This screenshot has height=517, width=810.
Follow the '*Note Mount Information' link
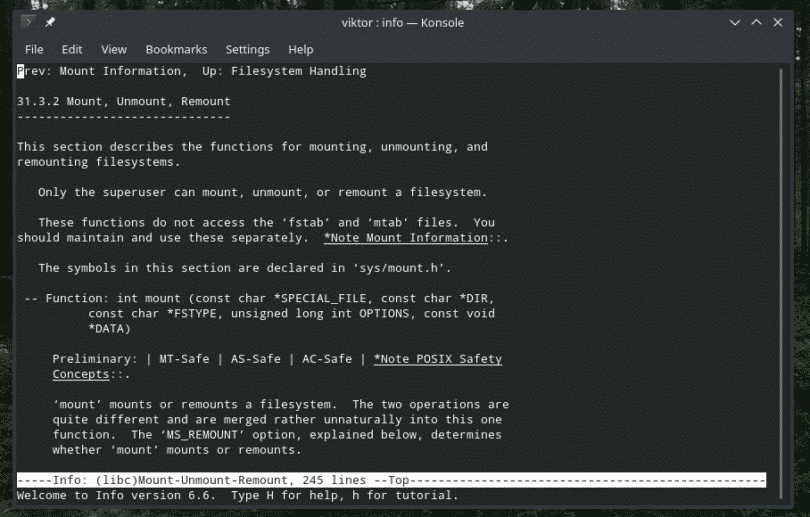point(406,238)
